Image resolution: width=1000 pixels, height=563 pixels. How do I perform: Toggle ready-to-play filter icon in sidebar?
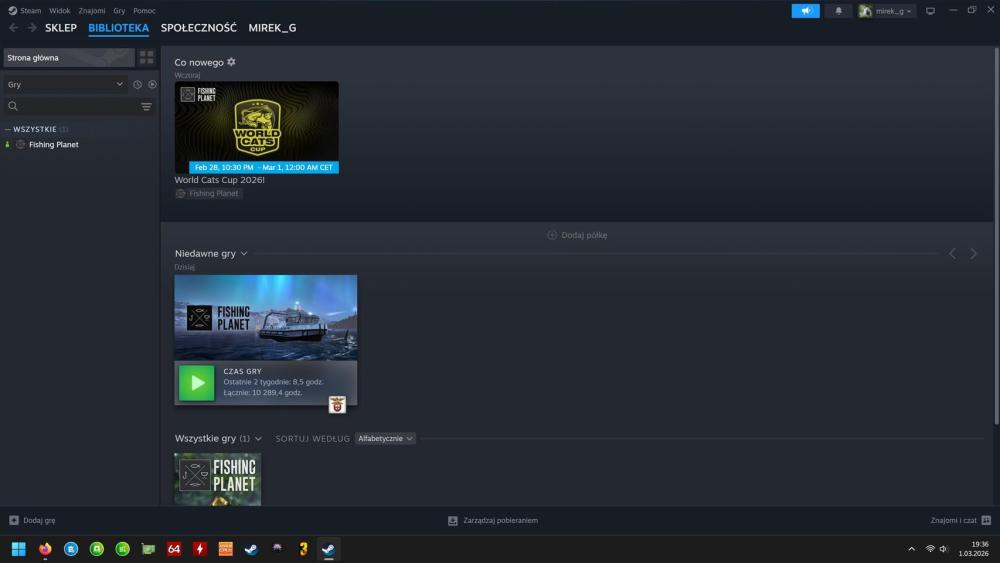[x=152, y=84]
